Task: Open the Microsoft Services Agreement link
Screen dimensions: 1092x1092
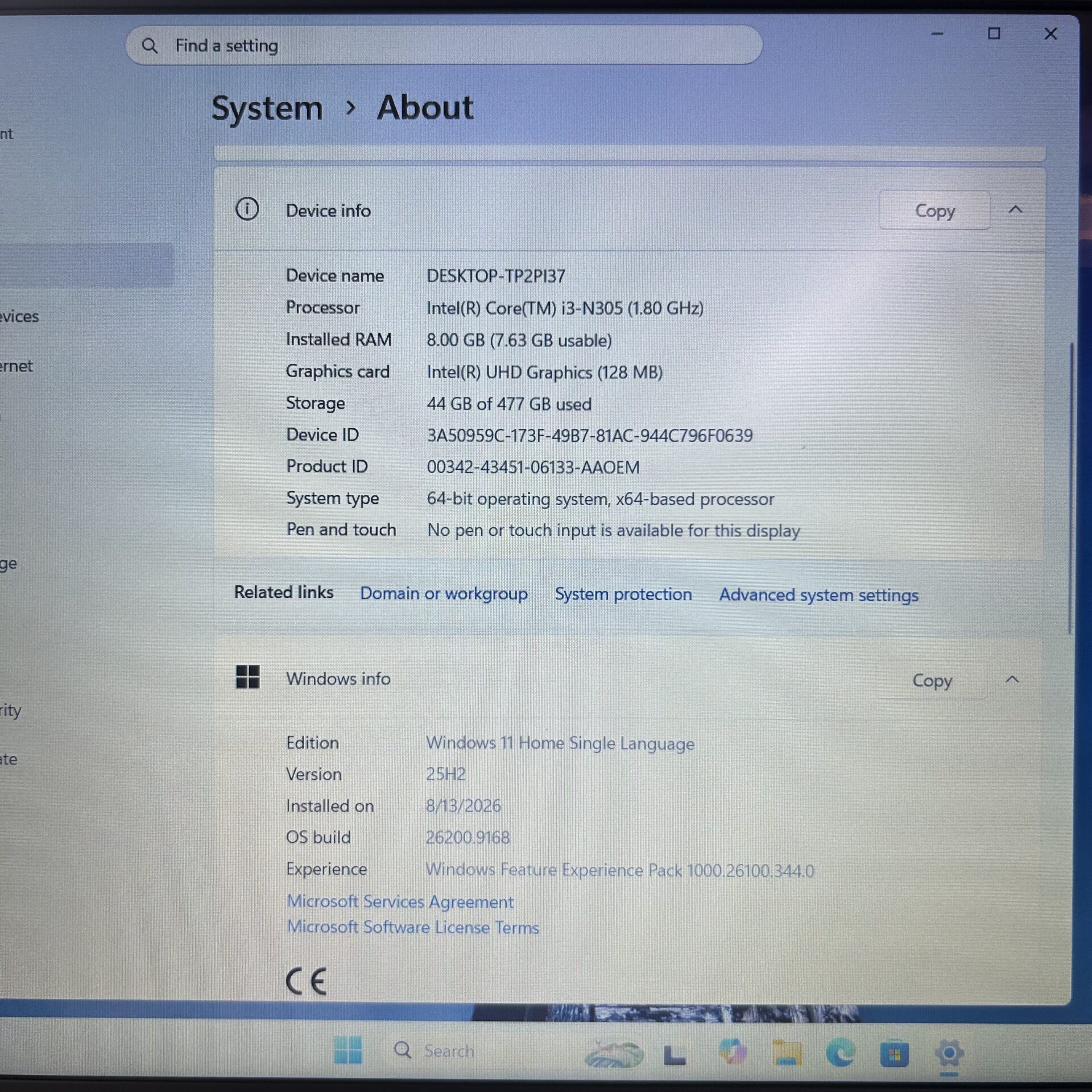Action: [400, 901]
